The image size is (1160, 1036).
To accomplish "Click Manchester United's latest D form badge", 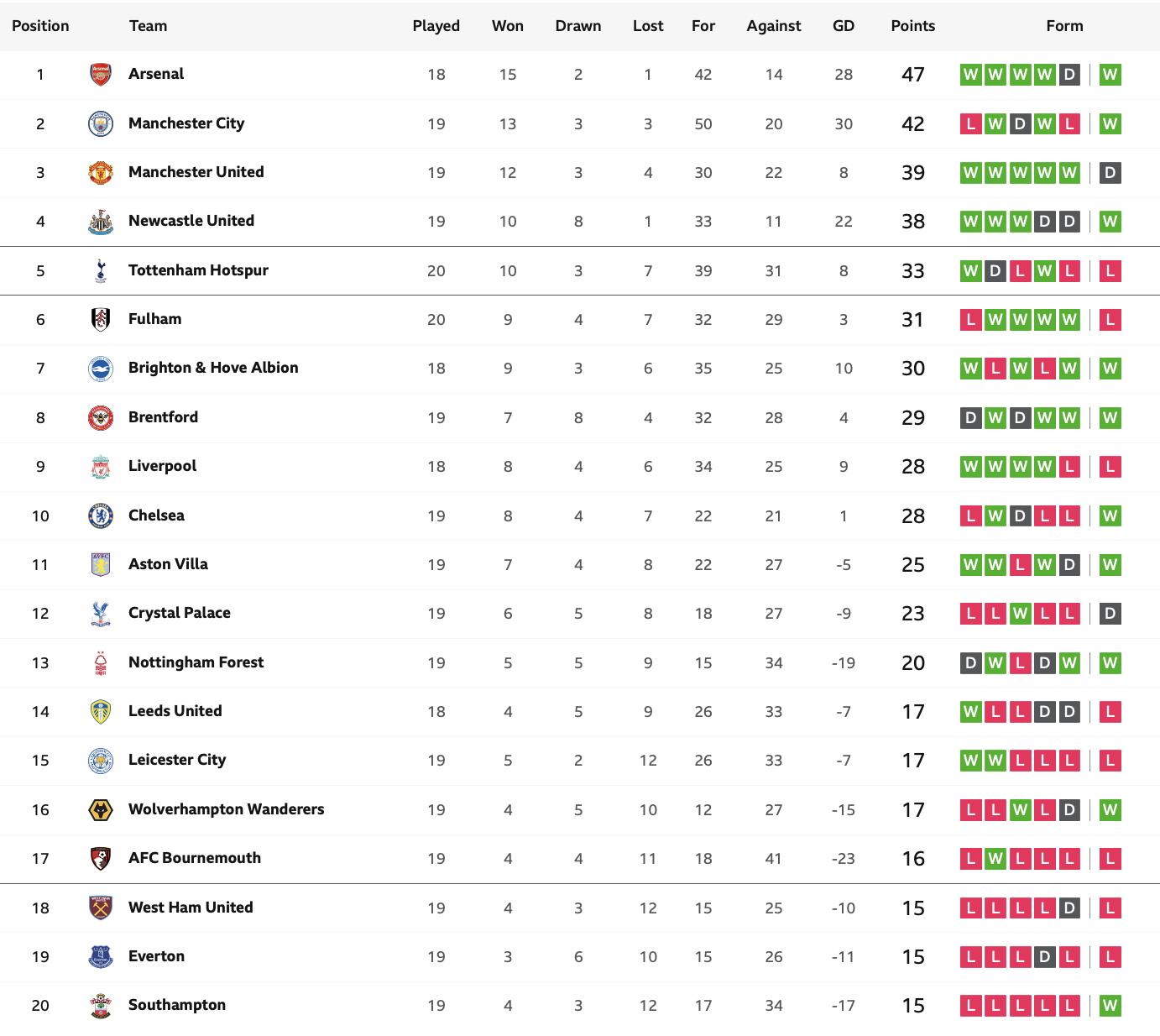I will click(1110, 173).
